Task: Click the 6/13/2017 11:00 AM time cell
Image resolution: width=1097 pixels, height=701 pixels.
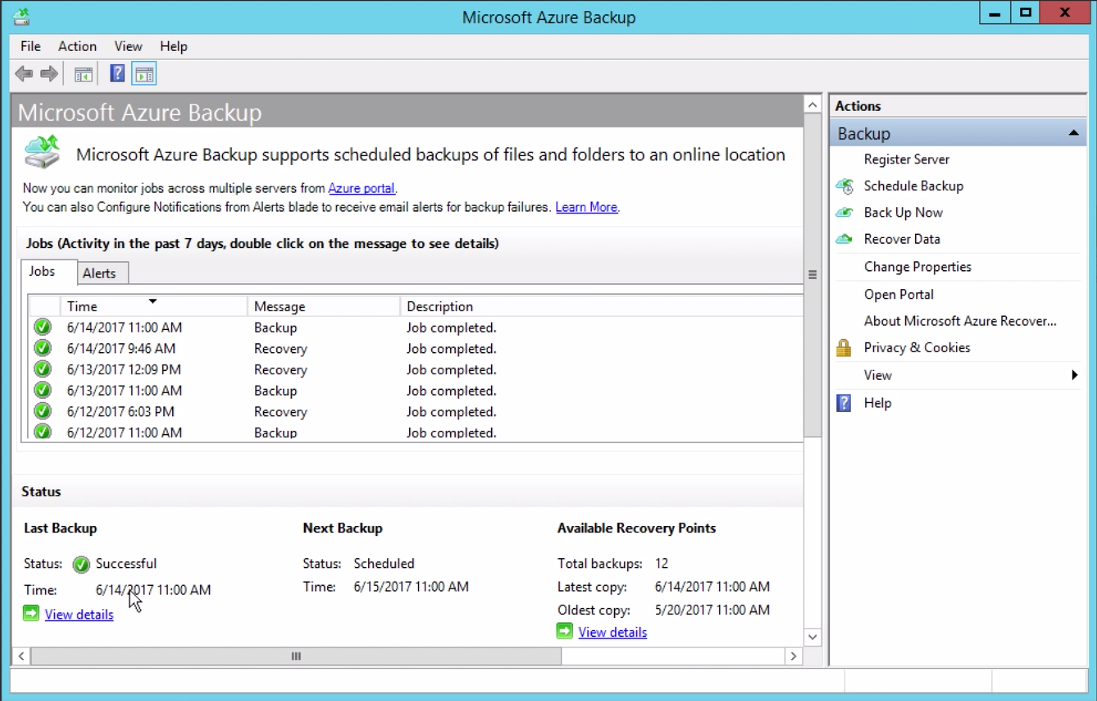Action: (x=125, y=390)
